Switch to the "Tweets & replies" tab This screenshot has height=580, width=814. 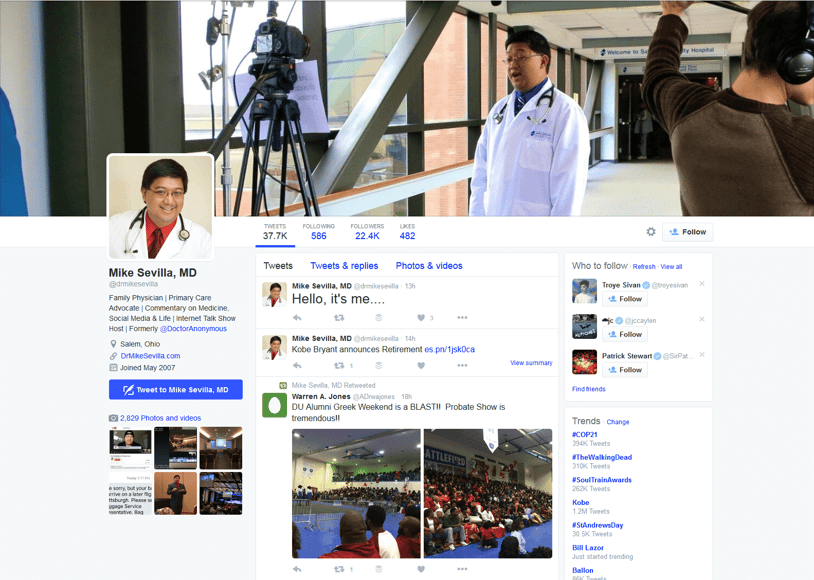point(345,265)
